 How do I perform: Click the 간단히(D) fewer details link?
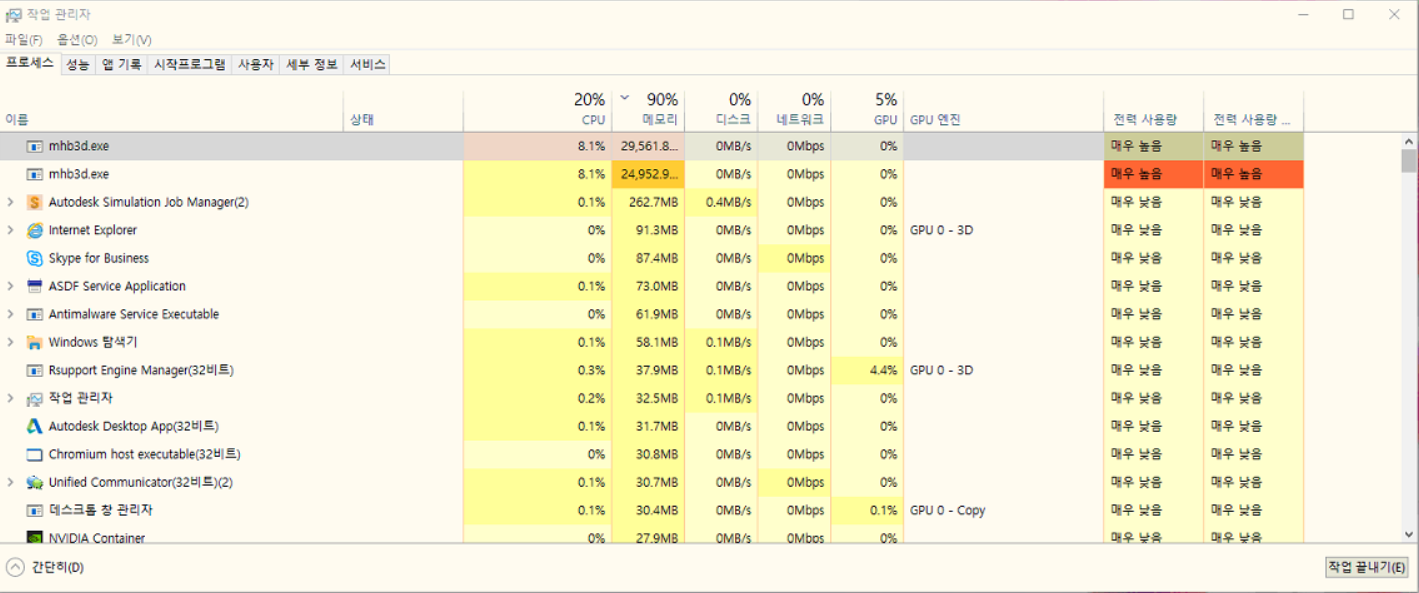click(x=57, y=567)
